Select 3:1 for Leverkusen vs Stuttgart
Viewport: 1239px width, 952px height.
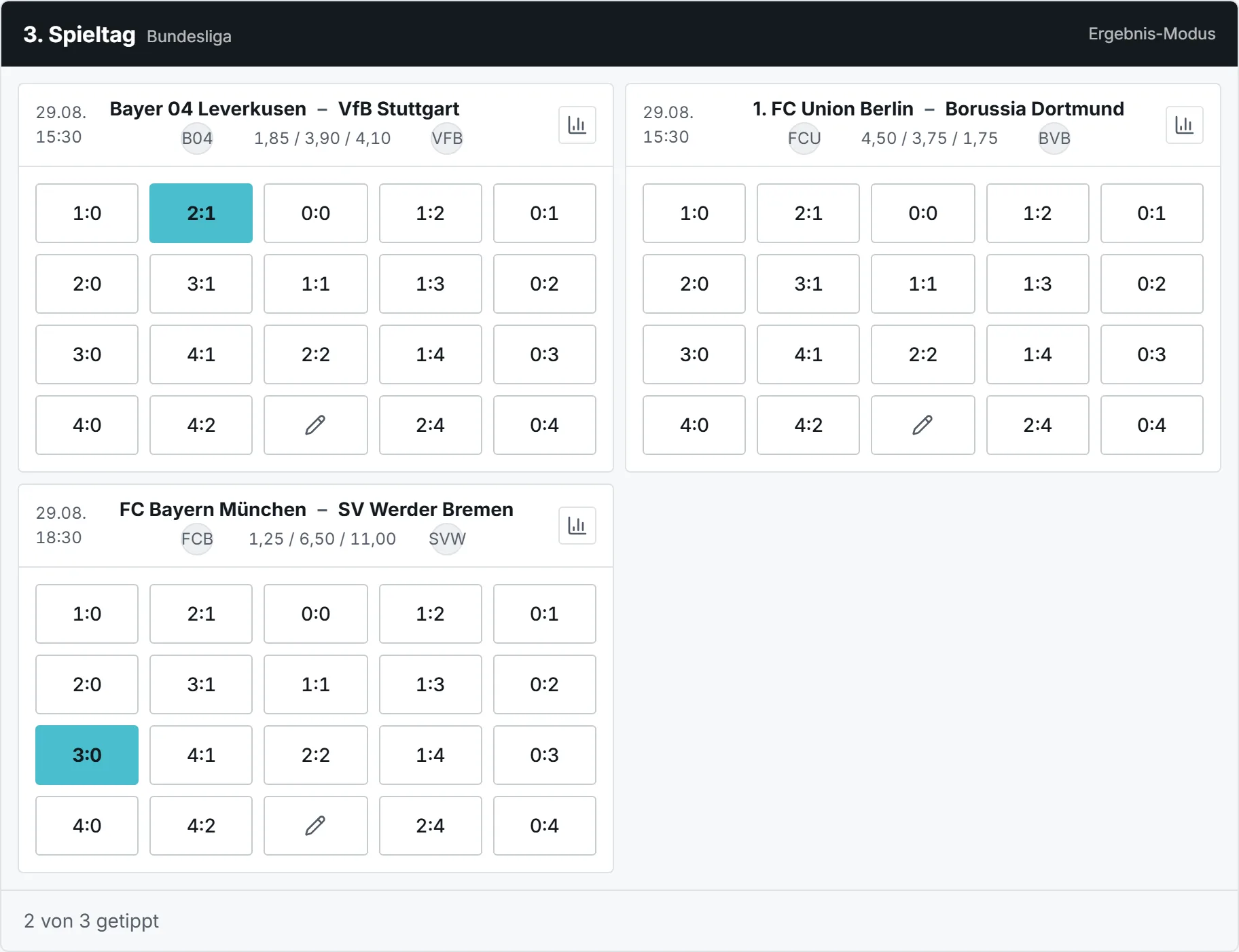coord(201,284)
